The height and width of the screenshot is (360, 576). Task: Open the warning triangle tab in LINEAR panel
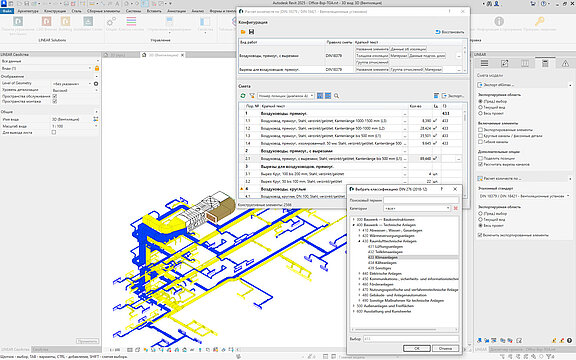click(565, 64)
